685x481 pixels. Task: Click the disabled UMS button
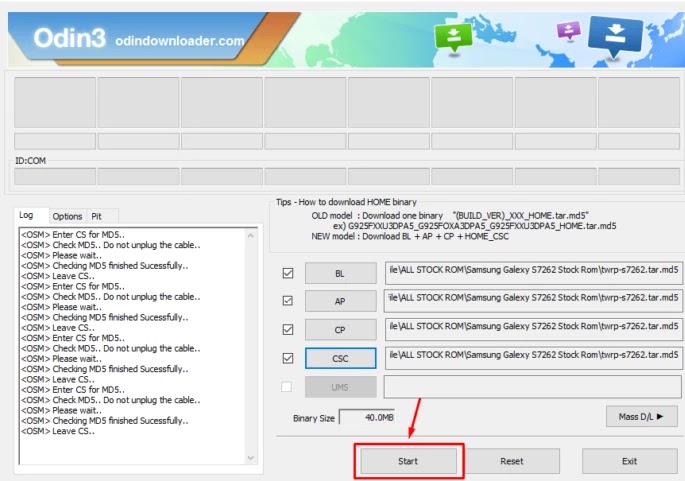[340, 387]
